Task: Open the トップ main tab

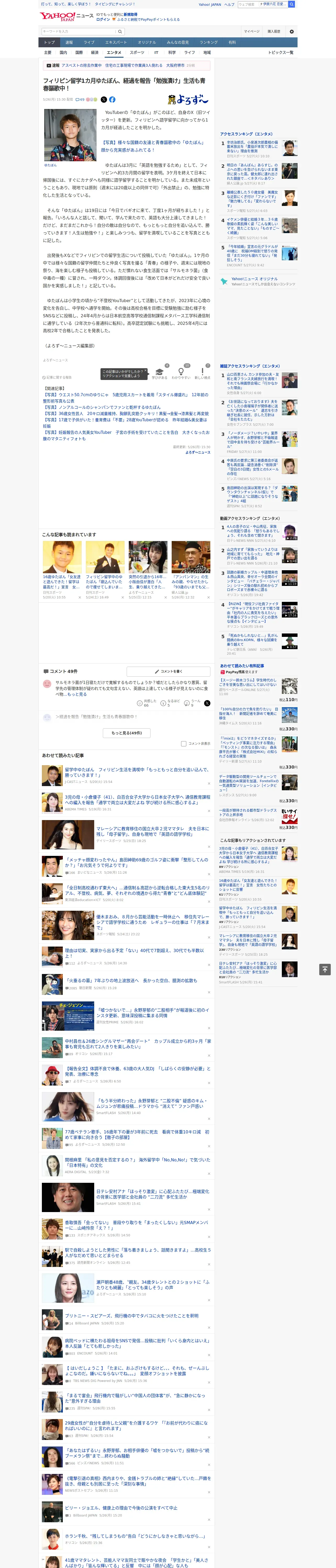Action: [x=49, y=43]
